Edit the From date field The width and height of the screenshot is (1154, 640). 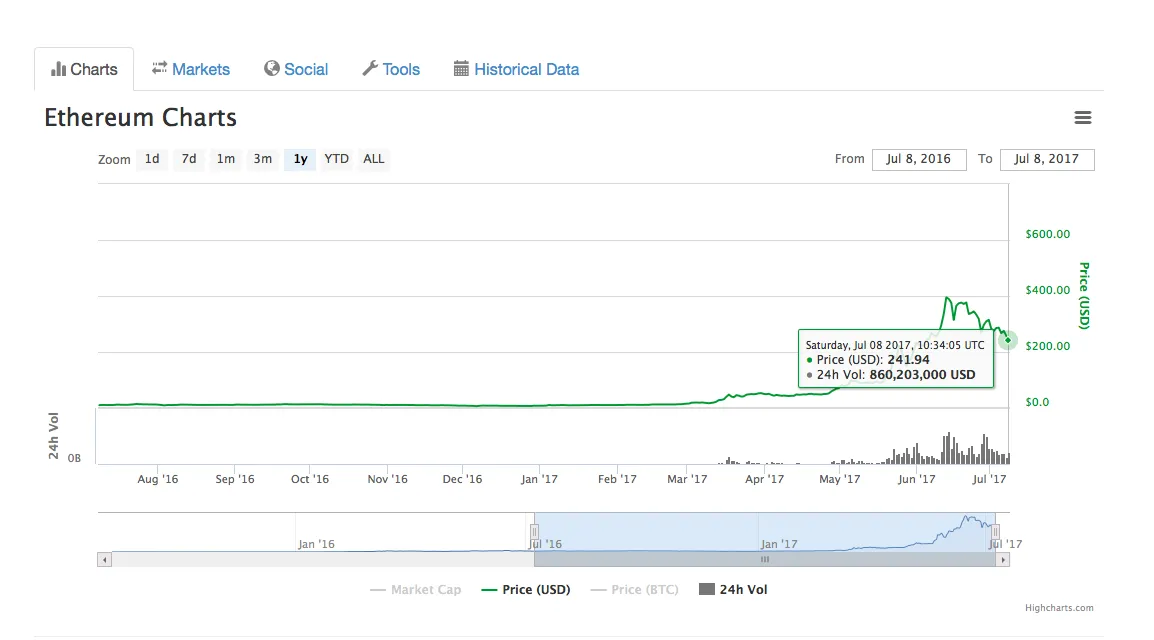(x=918, y=159)
